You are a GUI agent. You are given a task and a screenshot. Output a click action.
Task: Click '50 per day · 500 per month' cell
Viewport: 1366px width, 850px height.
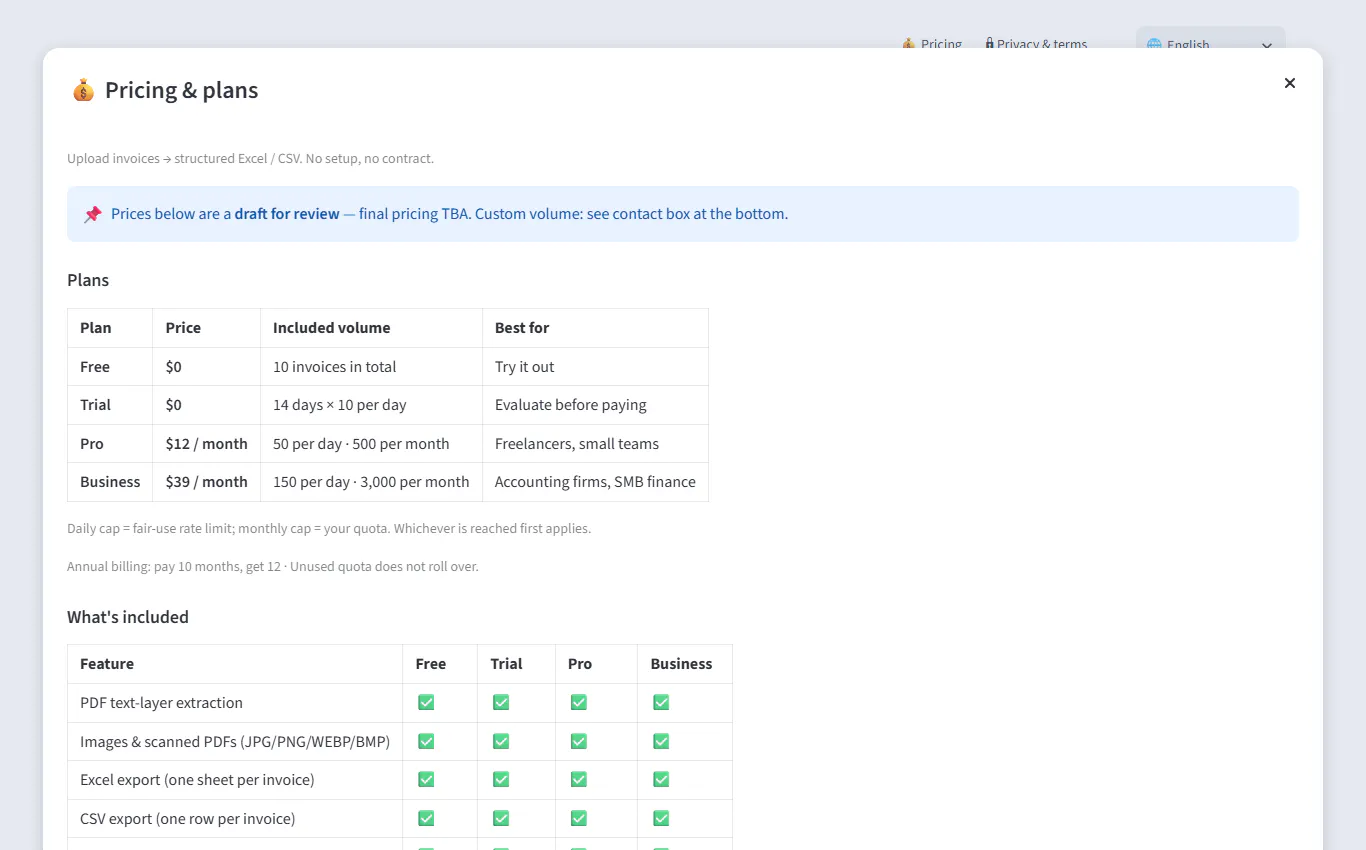click(371, 443)
